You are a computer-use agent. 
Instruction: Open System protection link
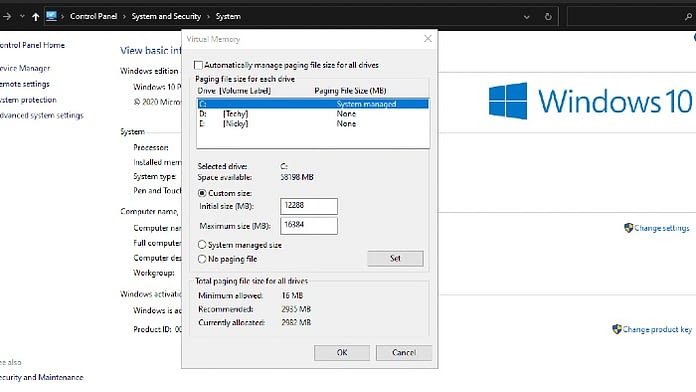pyautogui.click(x=28, y=100)
